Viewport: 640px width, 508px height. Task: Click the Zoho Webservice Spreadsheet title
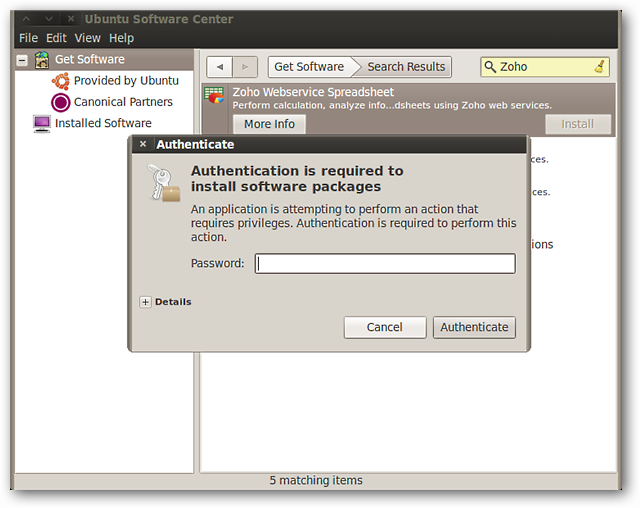tap(313, 92)
